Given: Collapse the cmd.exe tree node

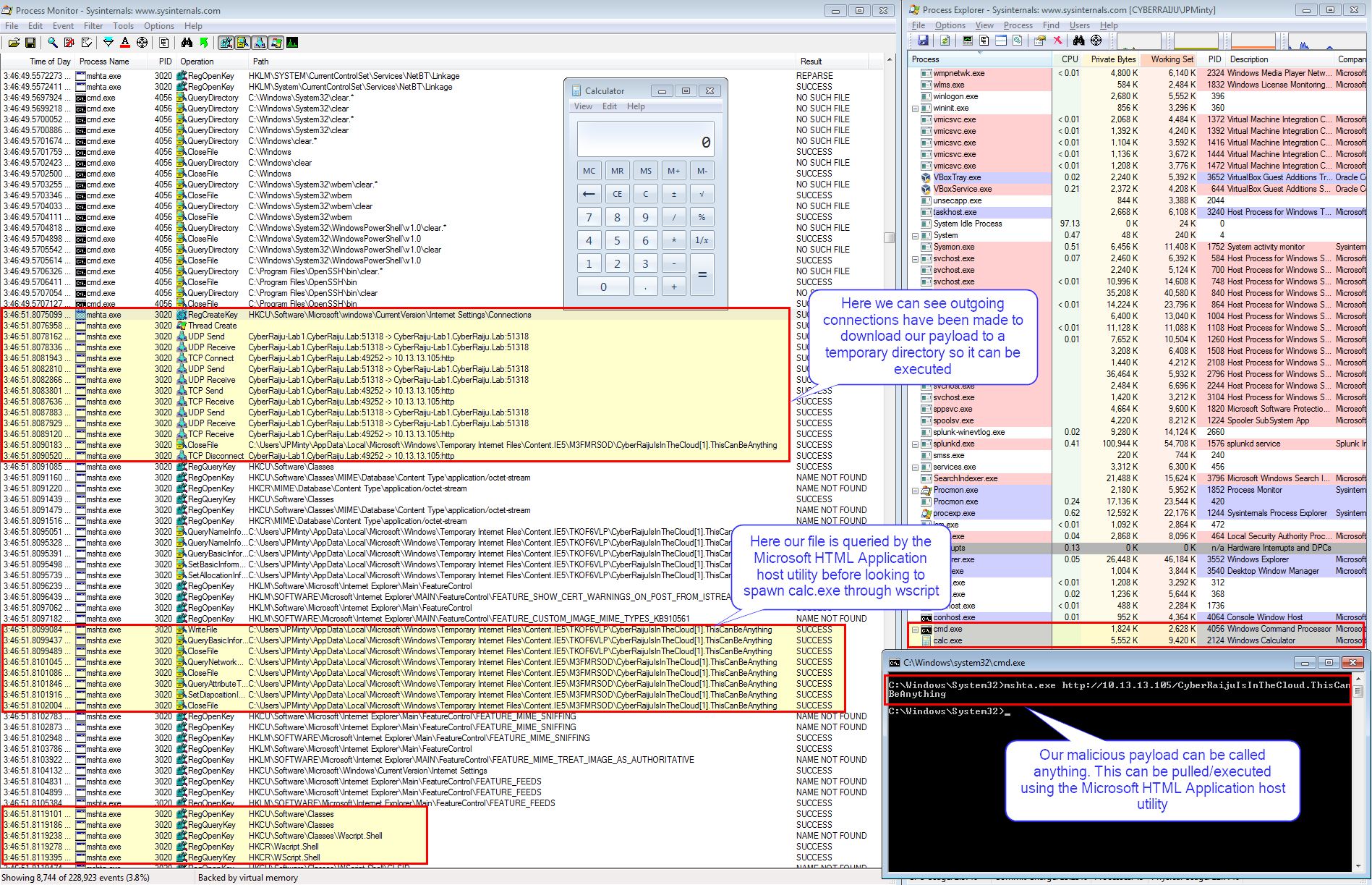Looking at the screenshot, I should 915,630.
